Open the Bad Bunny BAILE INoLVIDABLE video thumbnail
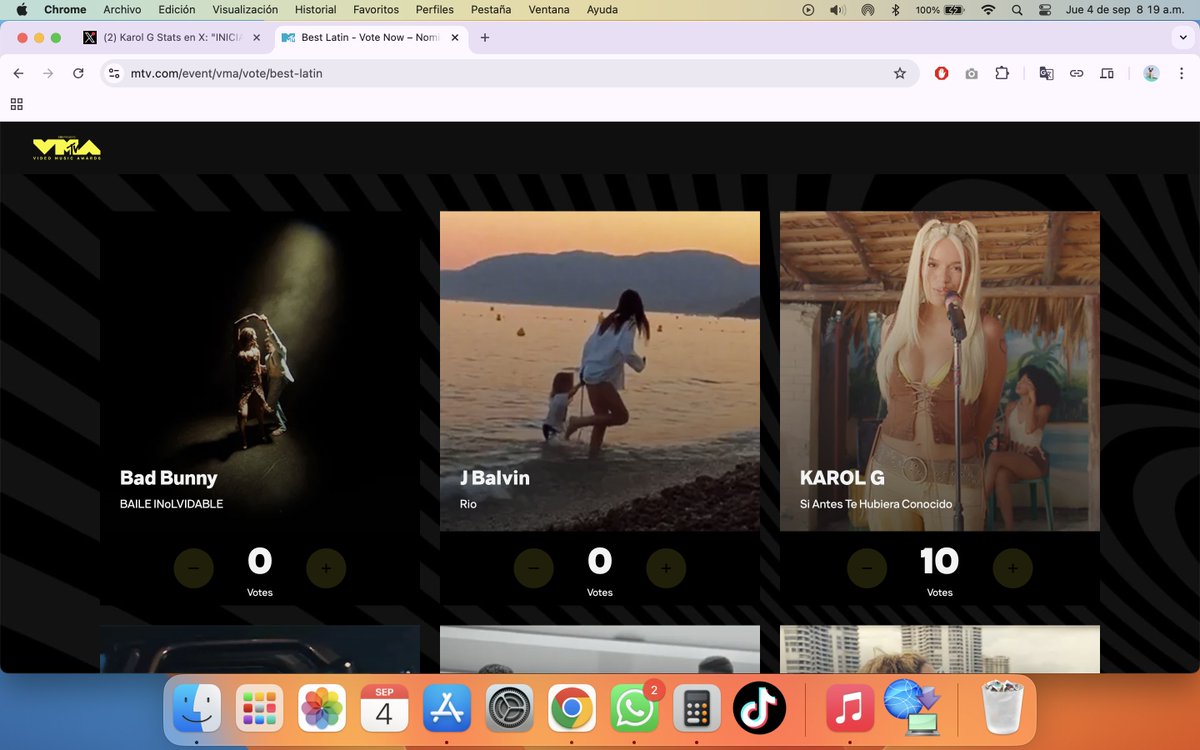The width and height of the screenshot is (1200, 750). 260,371
